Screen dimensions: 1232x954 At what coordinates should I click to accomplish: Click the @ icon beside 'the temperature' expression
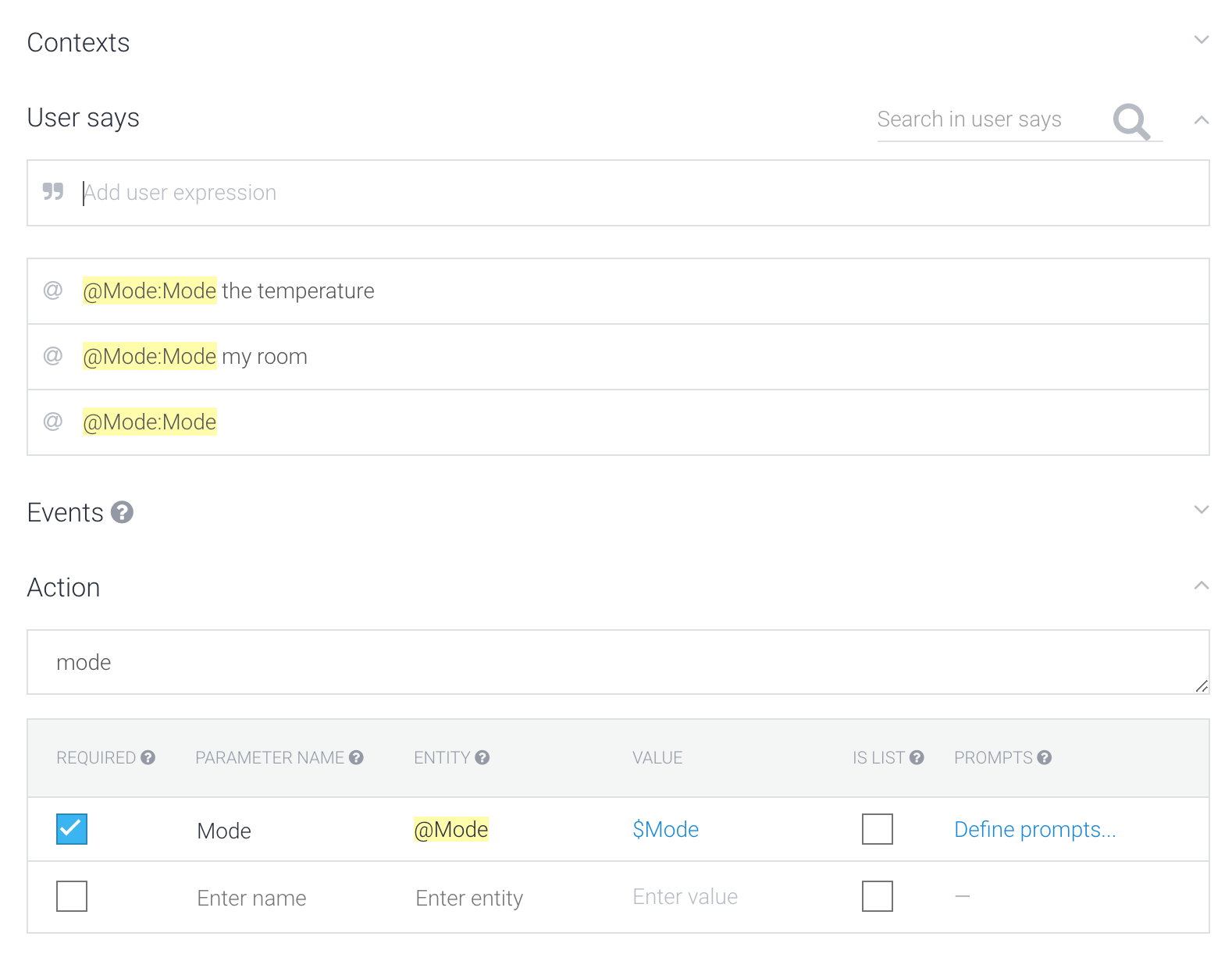point(52,290)
